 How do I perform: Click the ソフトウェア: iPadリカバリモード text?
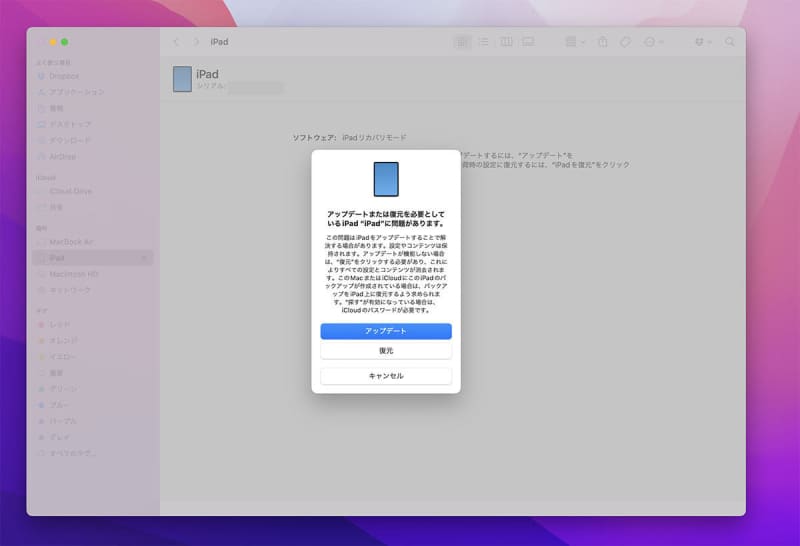349,138
